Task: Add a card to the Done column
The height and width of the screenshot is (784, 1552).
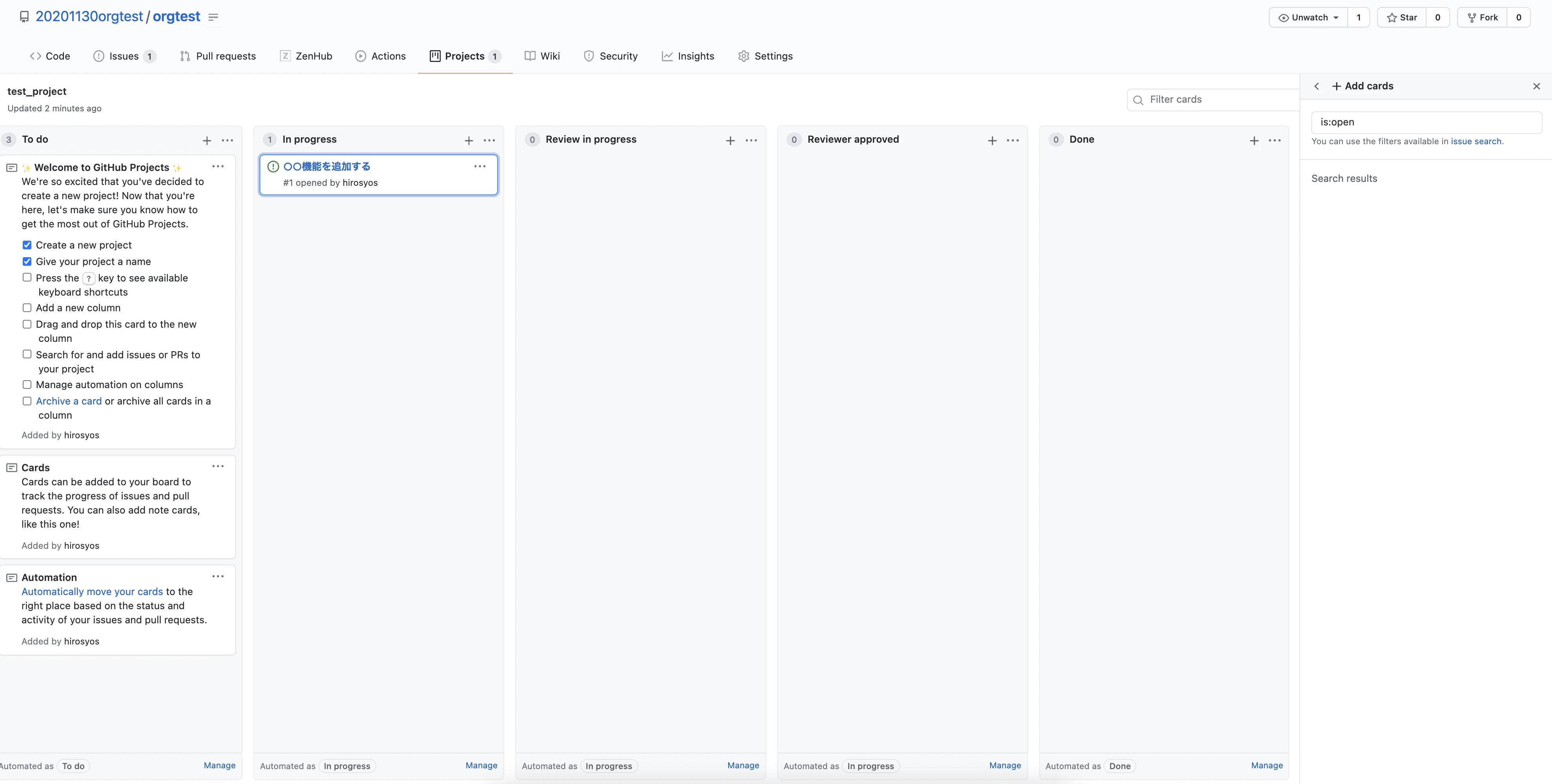Action: 1254,140
